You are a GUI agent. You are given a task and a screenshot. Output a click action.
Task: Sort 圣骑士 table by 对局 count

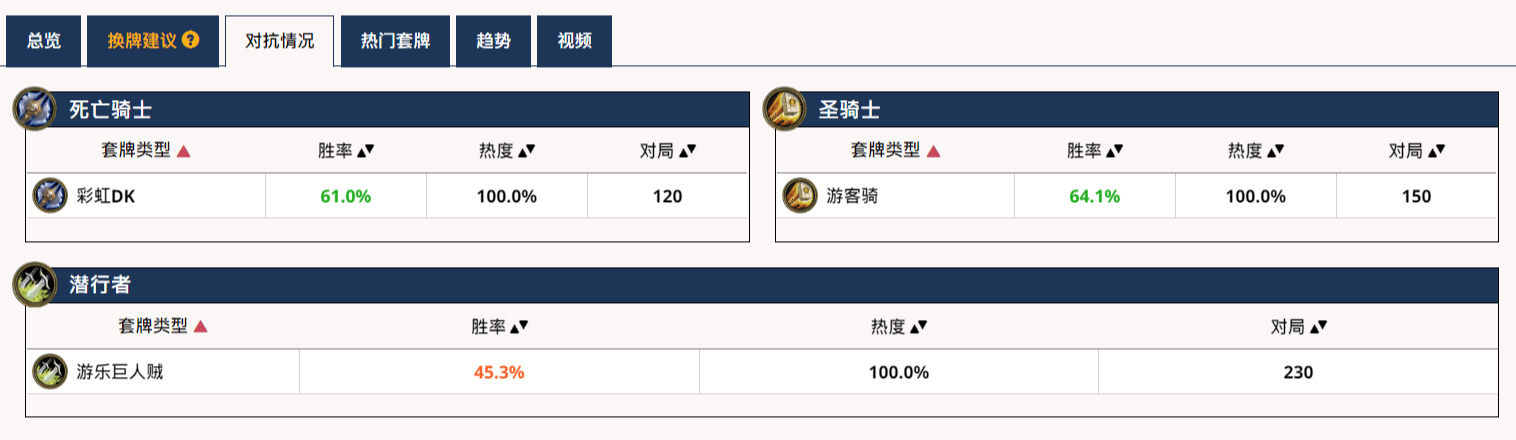(x=1417, y=151)
